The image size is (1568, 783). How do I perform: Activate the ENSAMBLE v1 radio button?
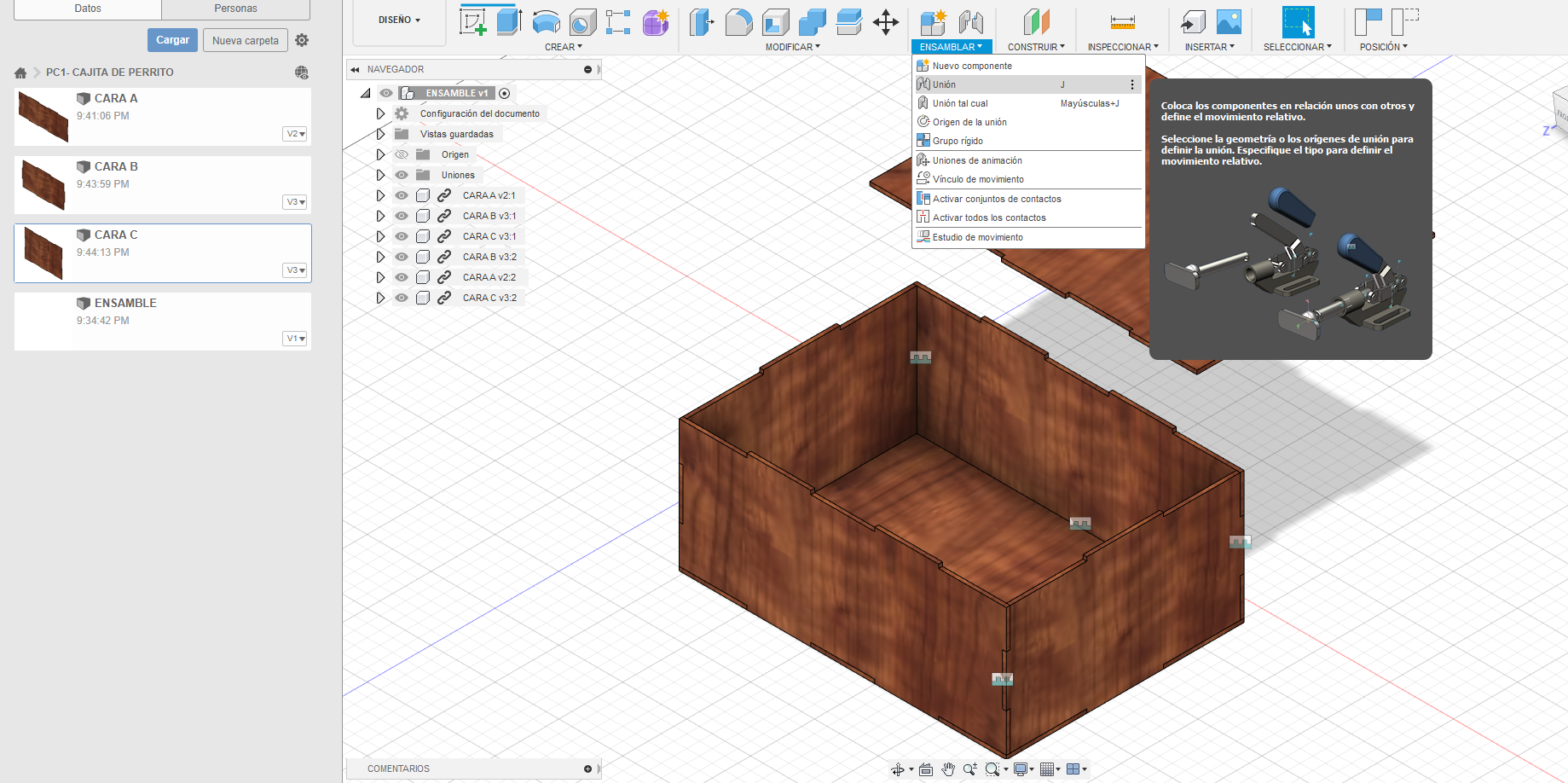pos(505,93)
